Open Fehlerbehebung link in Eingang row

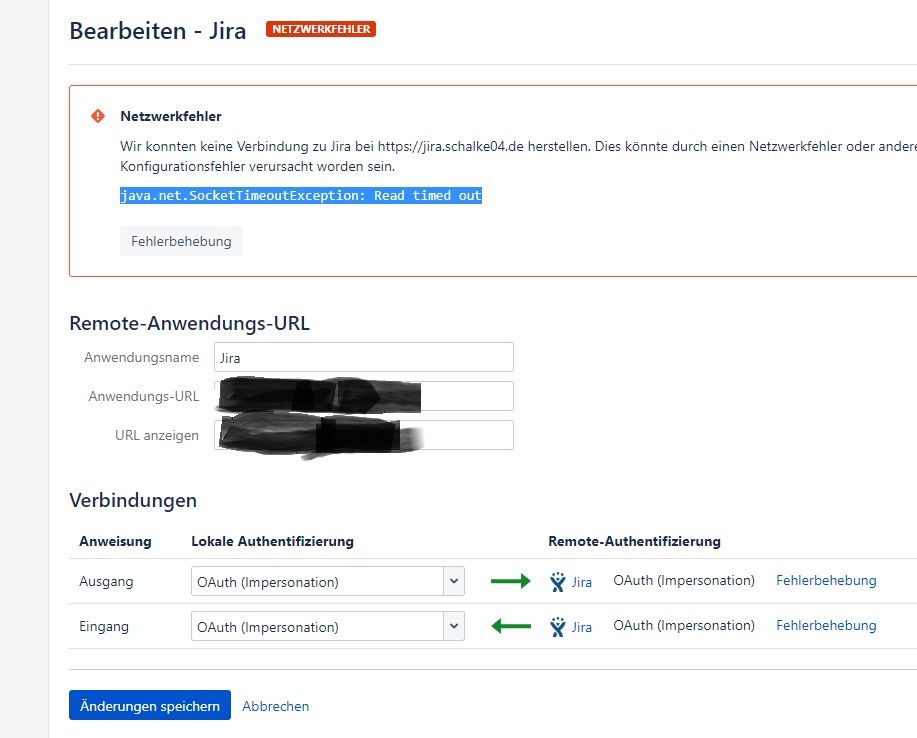[x=826, y=626]
